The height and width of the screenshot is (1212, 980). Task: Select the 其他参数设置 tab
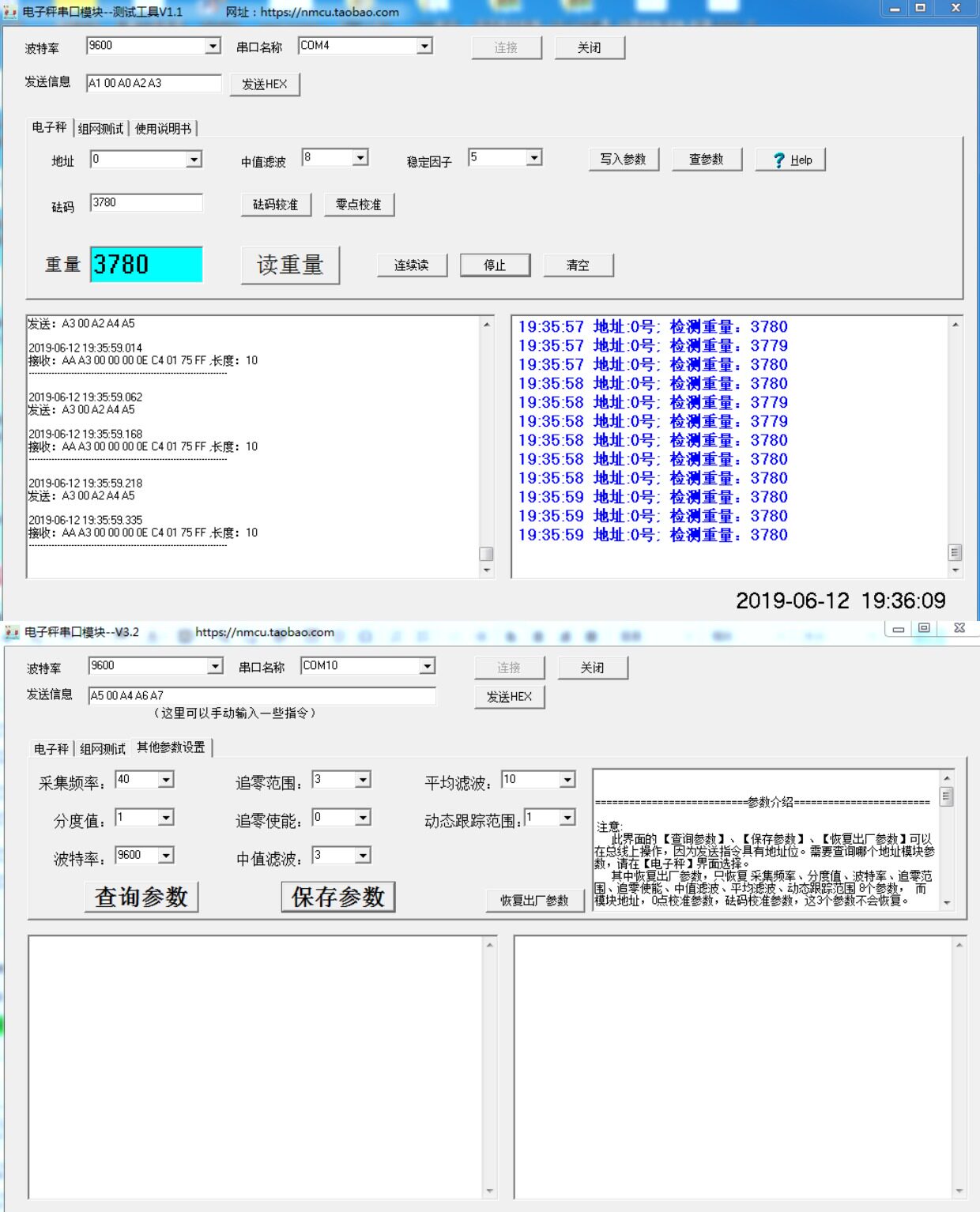171,747
